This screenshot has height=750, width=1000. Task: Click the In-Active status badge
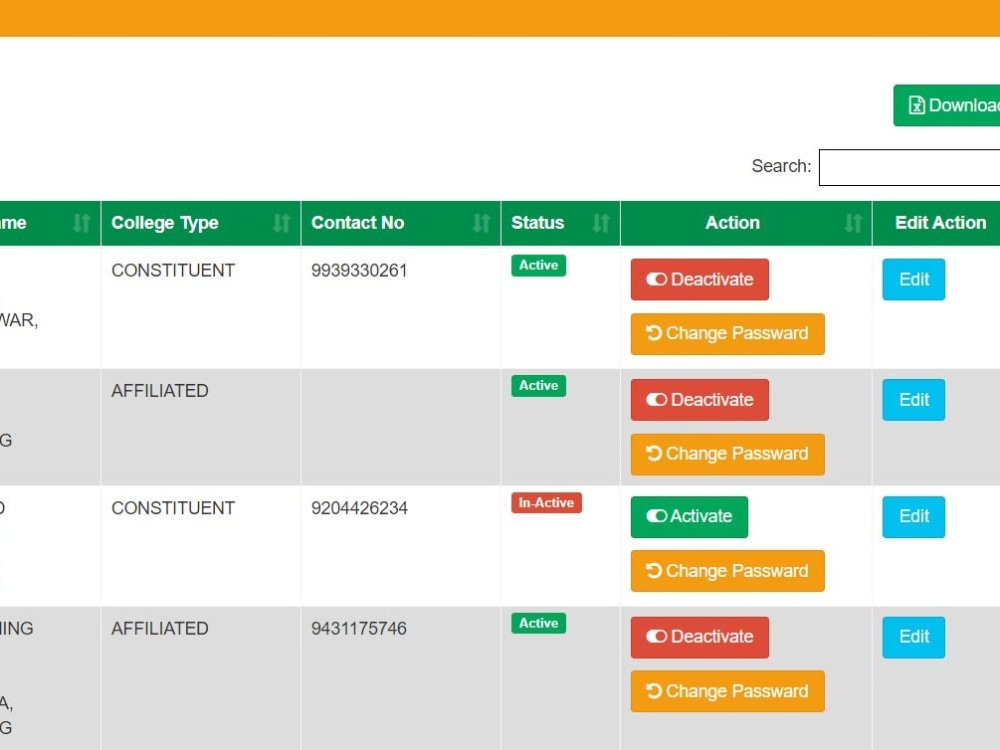(x=547, y=503)
